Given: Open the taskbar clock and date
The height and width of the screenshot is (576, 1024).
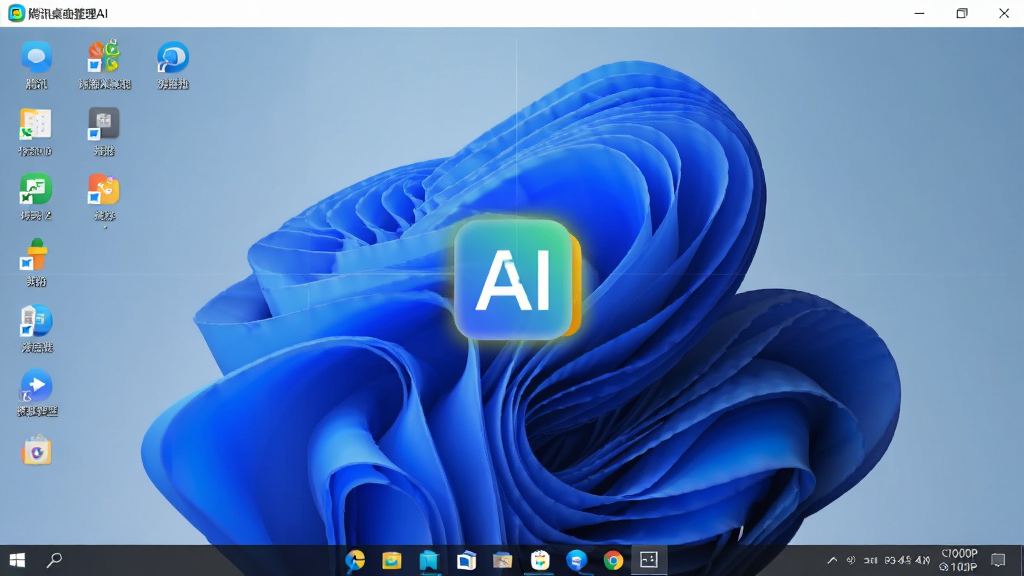Looking at the screenshot, I should pyautogui.click(x=959, y=560).
